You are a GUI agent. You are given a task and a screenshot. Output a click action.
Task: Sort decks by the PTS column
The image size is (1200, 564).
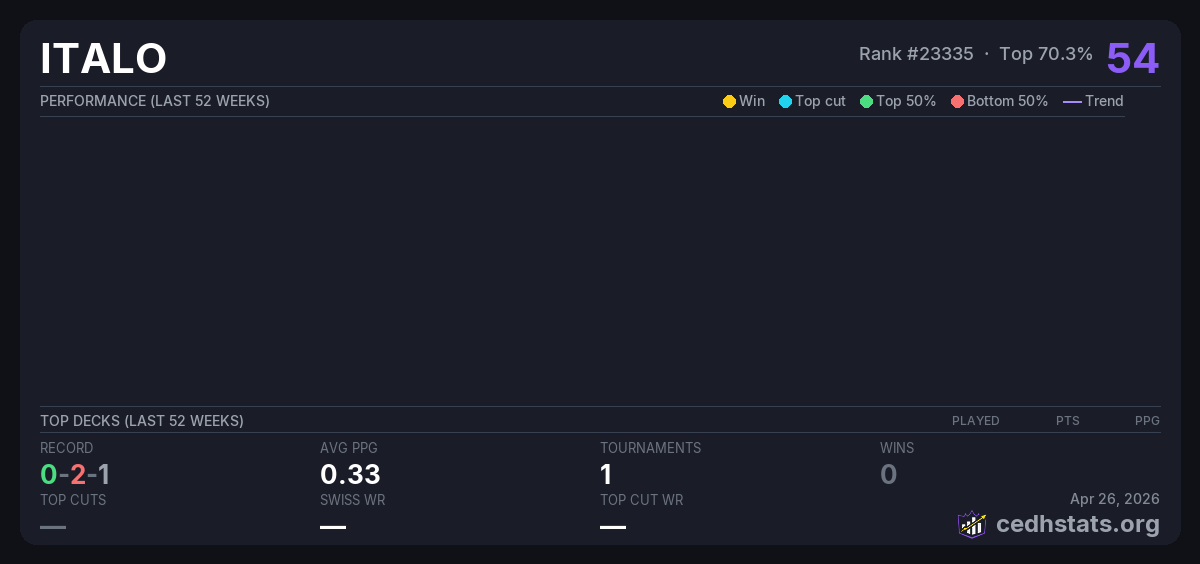click(x=1067, y=421)
